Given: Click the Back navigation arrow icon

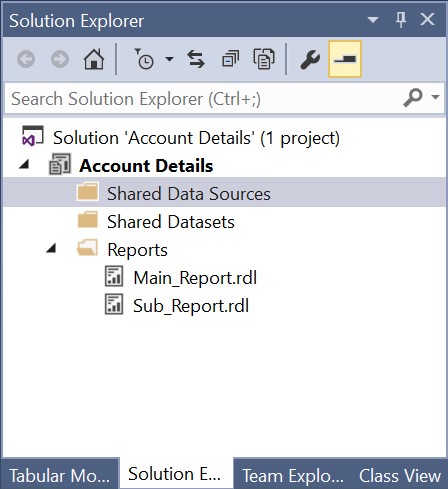Looking at the screenshot, I should click(x=26, y=59).
